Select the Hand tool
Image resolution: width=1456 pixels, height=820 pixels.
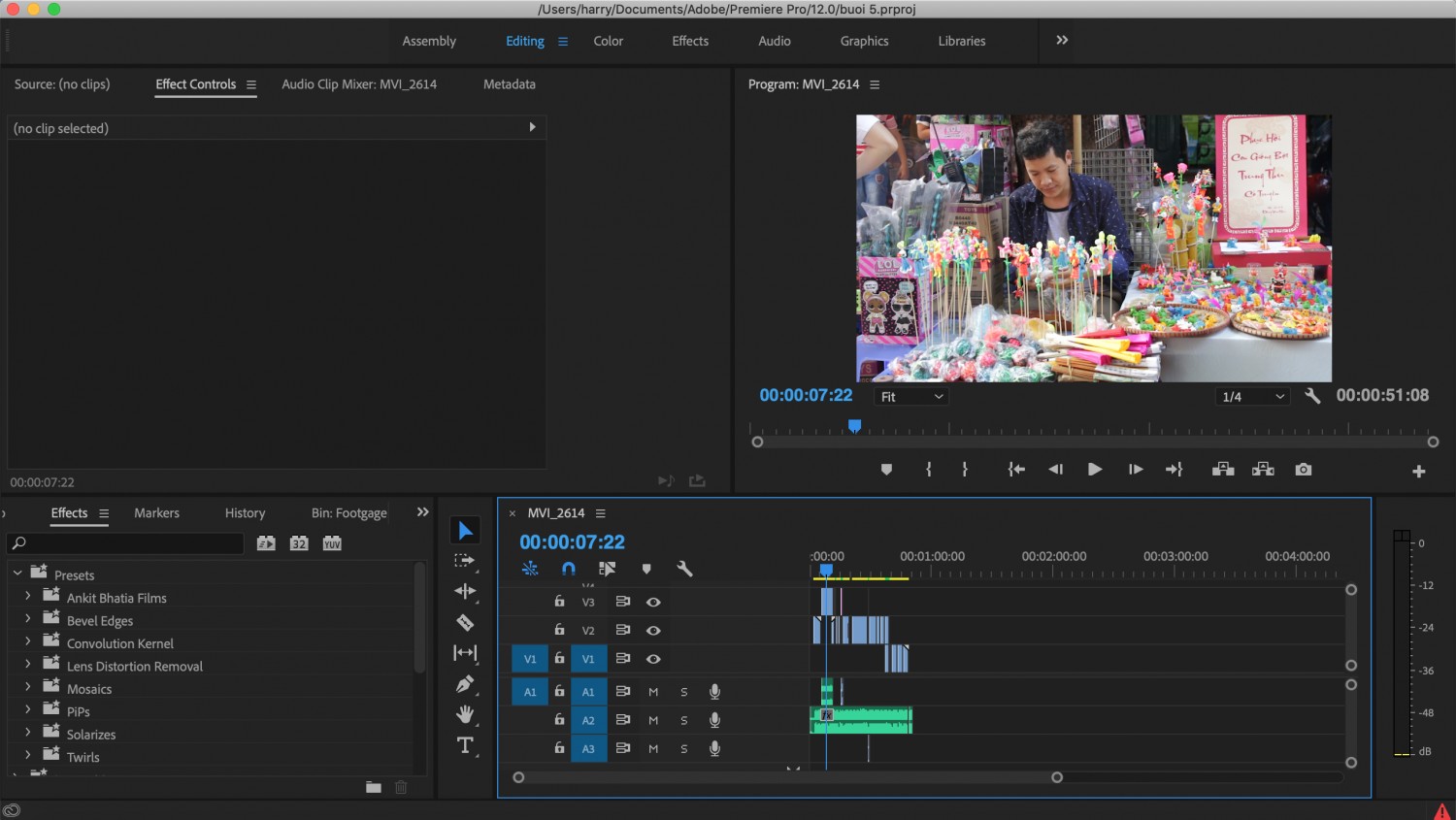click(465, 715)
